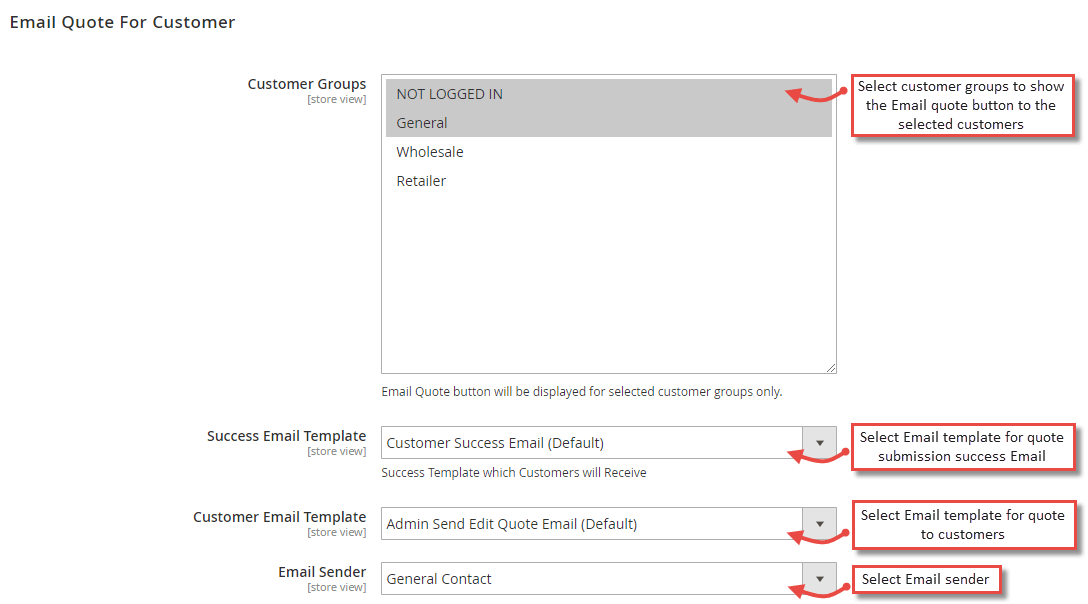Click the 'Select Email sender' callout box

tap(925, 579)
